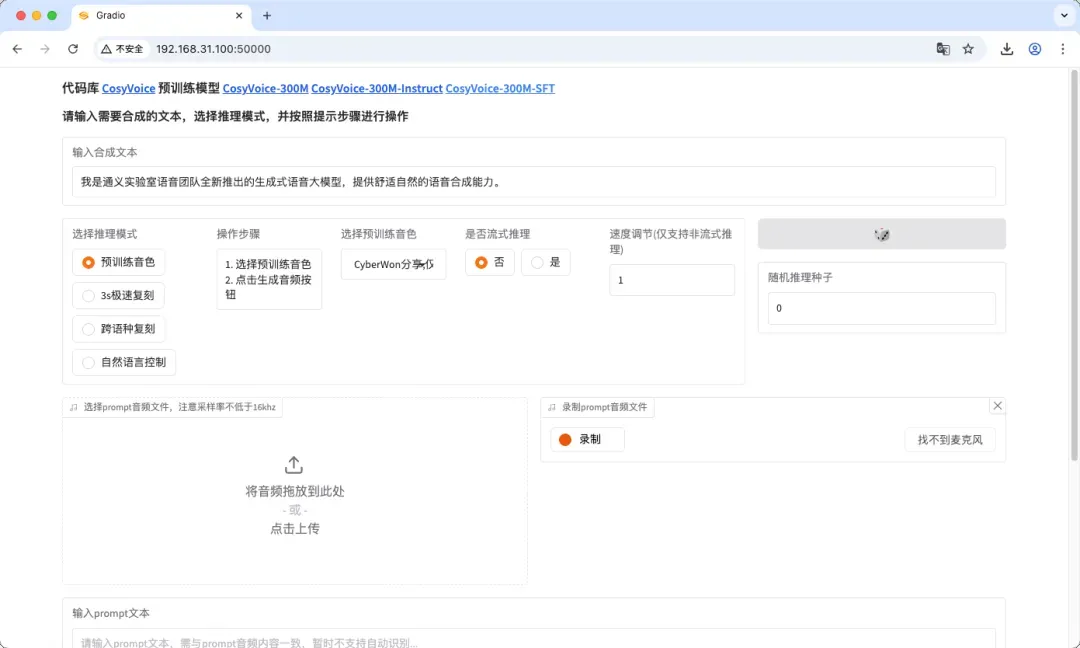This screenshot has height=648, width=1080.
Task: Click the dice icon to randomize the seed
Action: click(x=881, y=234)
